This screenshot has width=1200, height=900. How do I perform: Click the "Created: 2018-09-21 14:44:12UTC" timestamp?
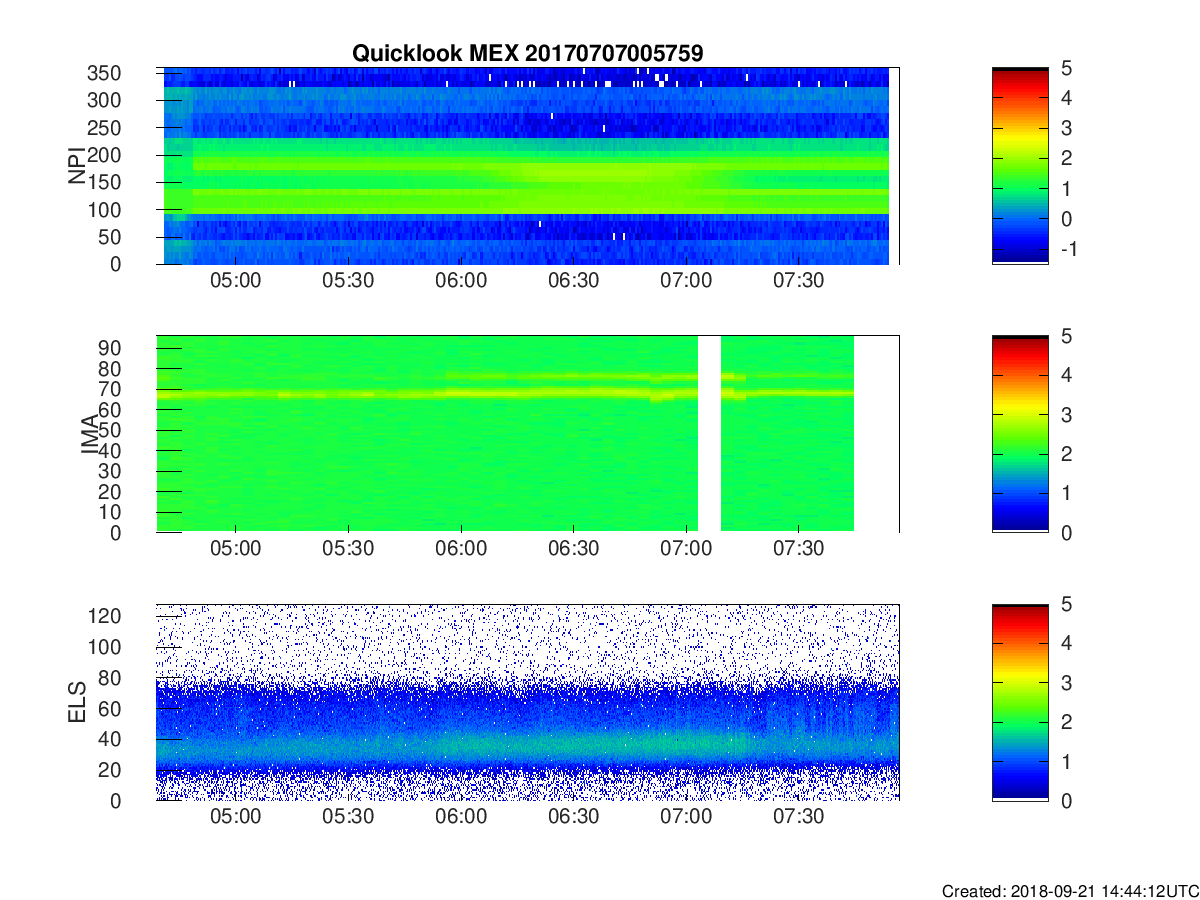point(1070,891)
